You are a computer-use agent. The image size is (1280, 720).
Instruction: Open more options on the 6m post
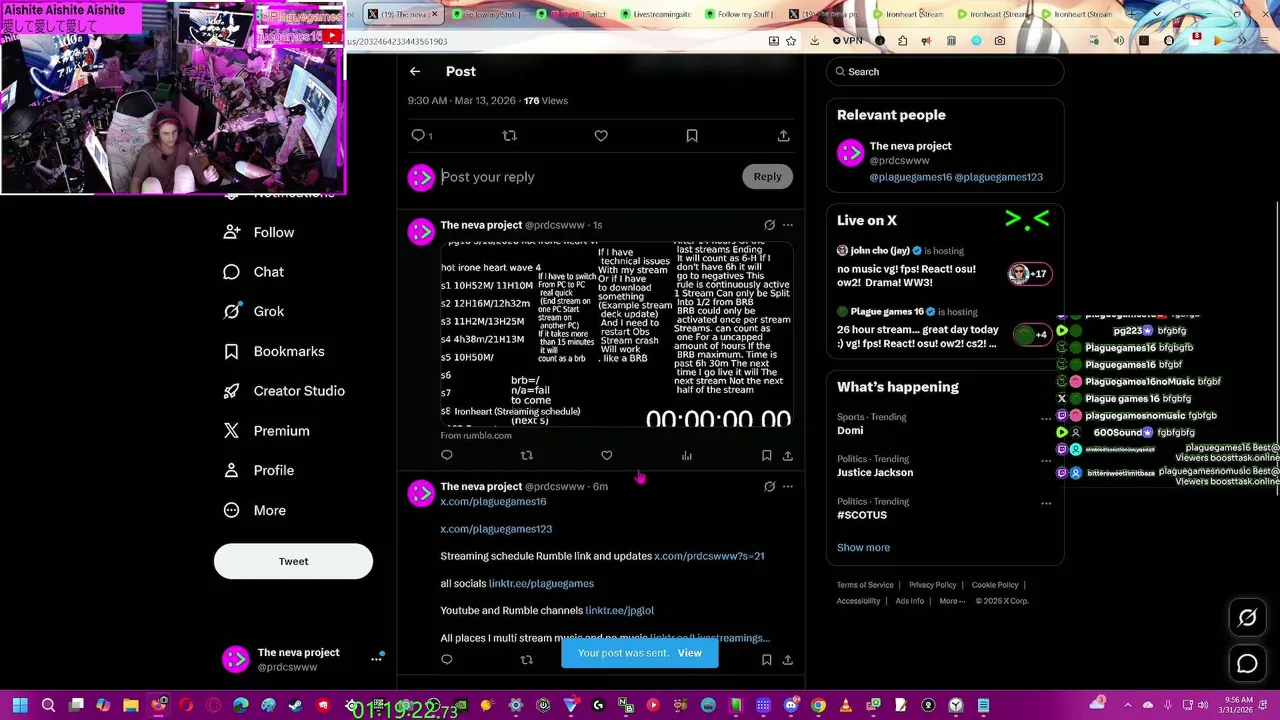pyautogui.click(x=788, y=487)
